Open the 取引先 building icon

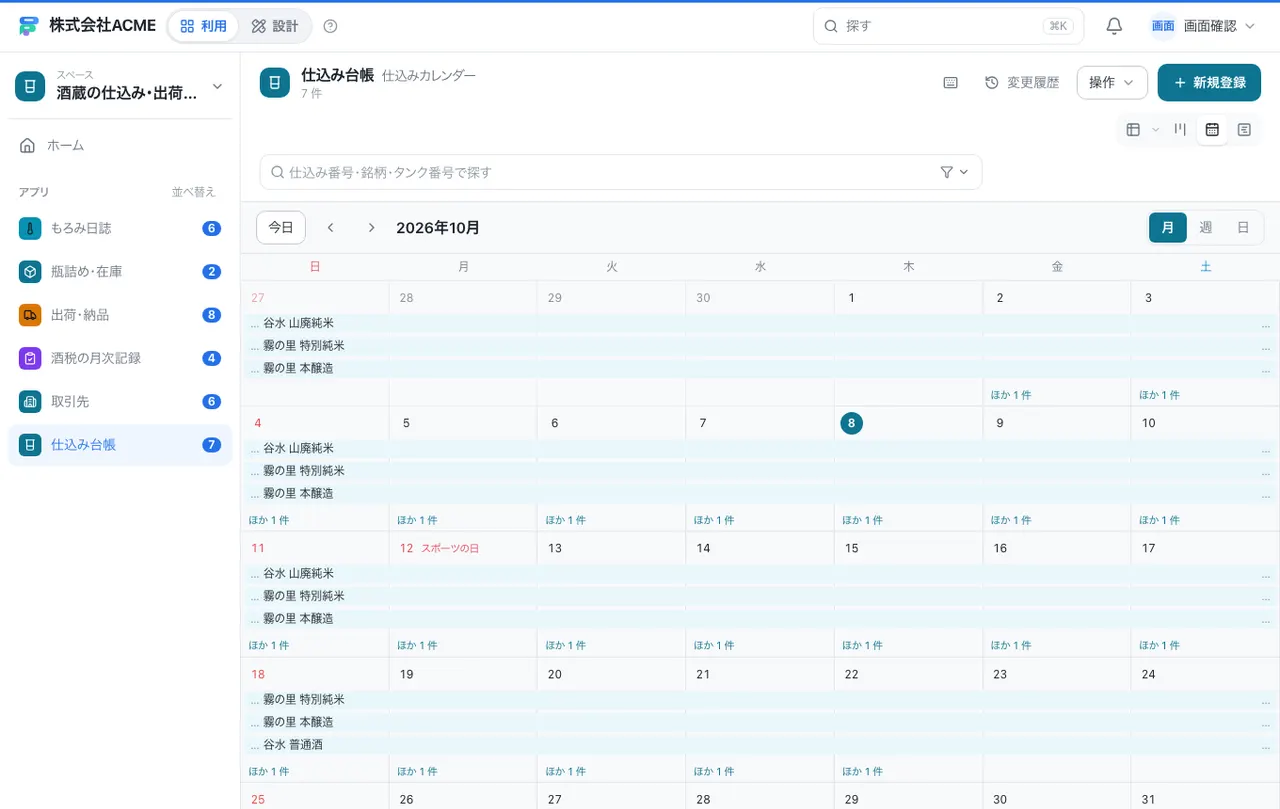(30, 401)
